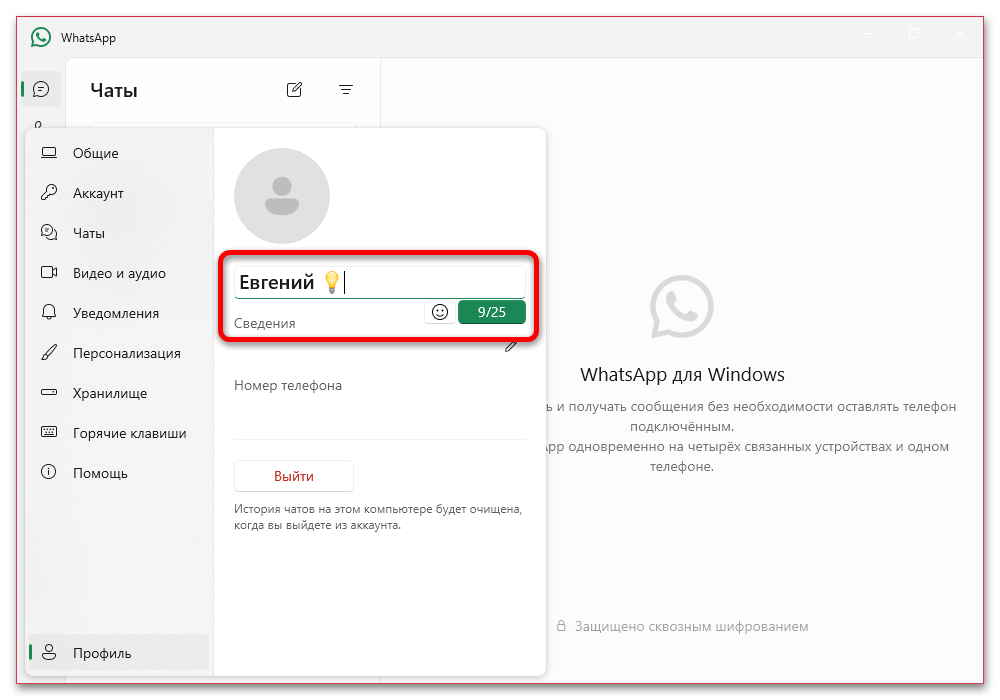Open the chat filter icon
The image size is (1000, 700).
346,90
